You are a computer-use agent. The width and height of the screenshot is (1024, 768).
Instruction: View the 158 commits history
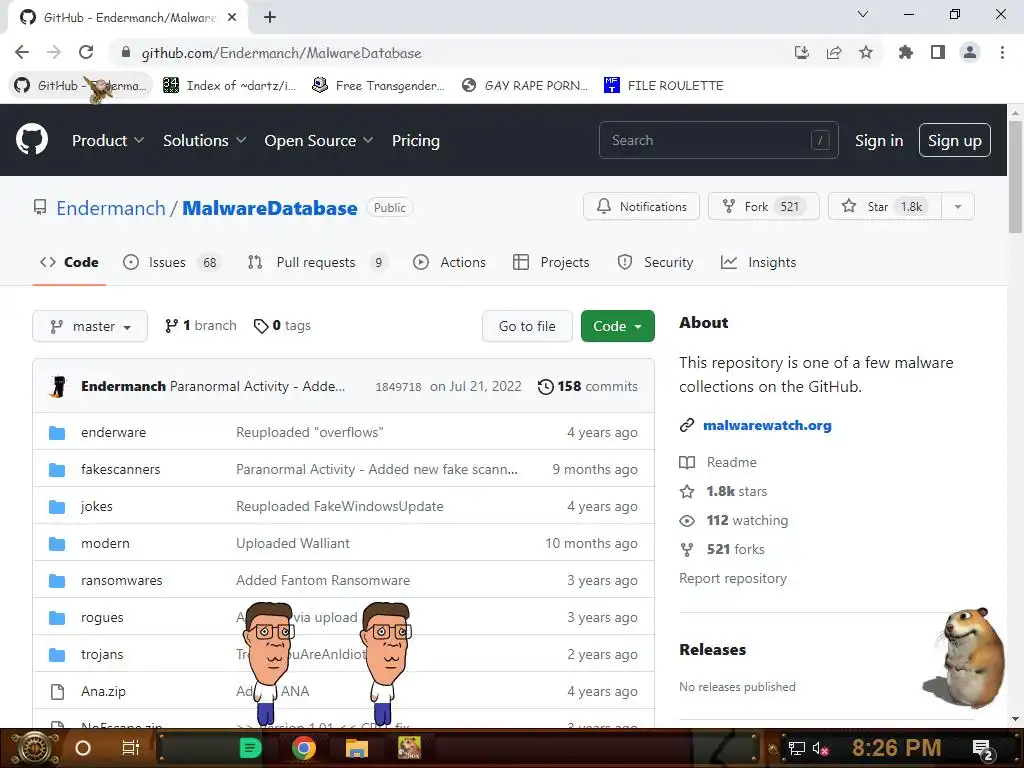[587, 386]
